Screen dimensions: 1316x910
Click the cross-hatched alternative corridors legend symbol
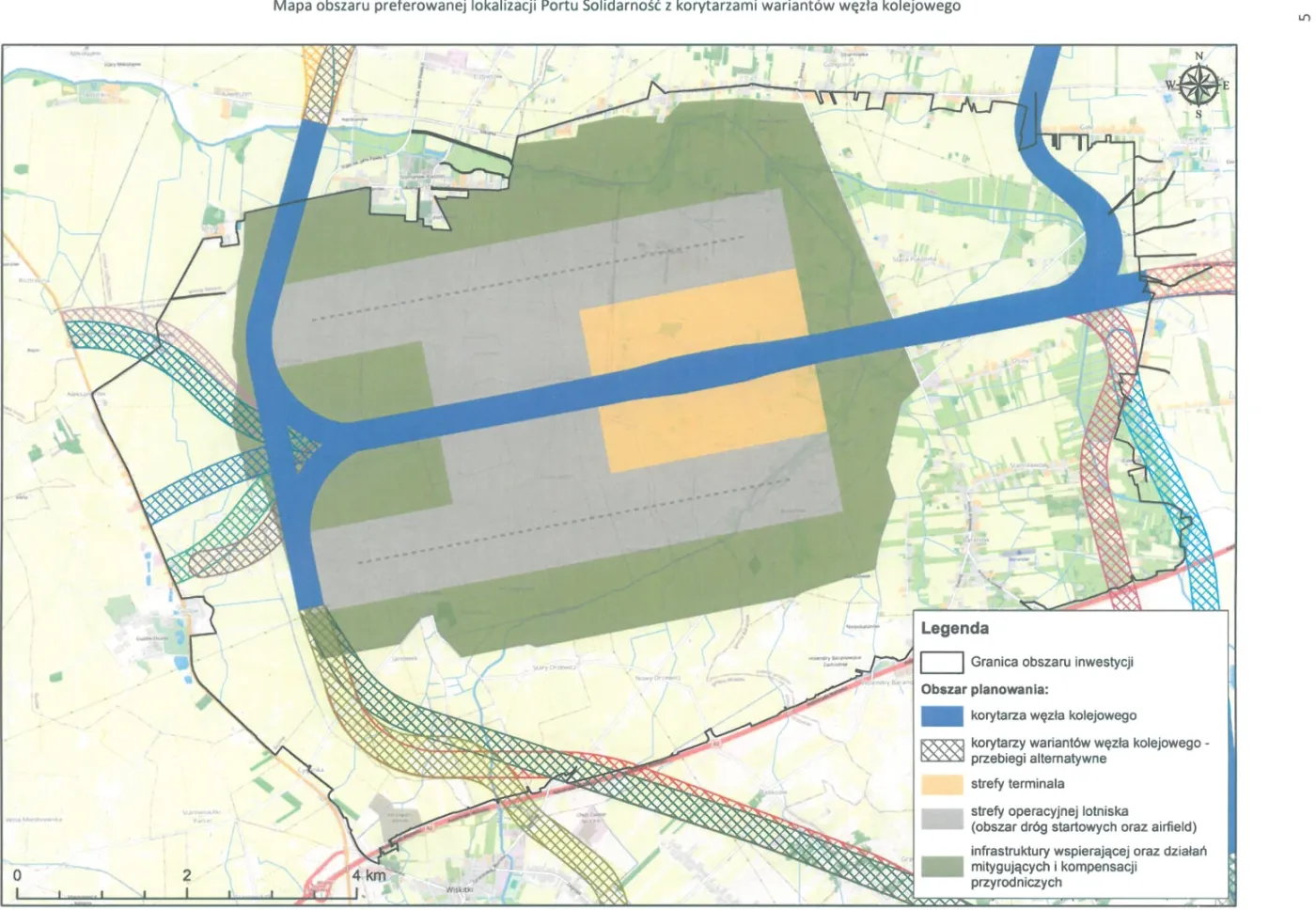tap(941, 750)
